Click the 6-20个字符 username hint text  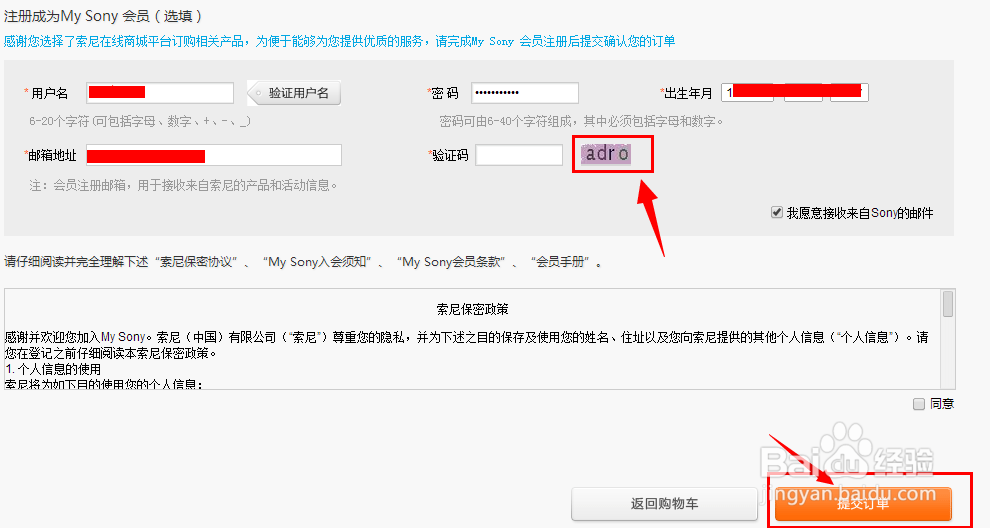[140, 121]
